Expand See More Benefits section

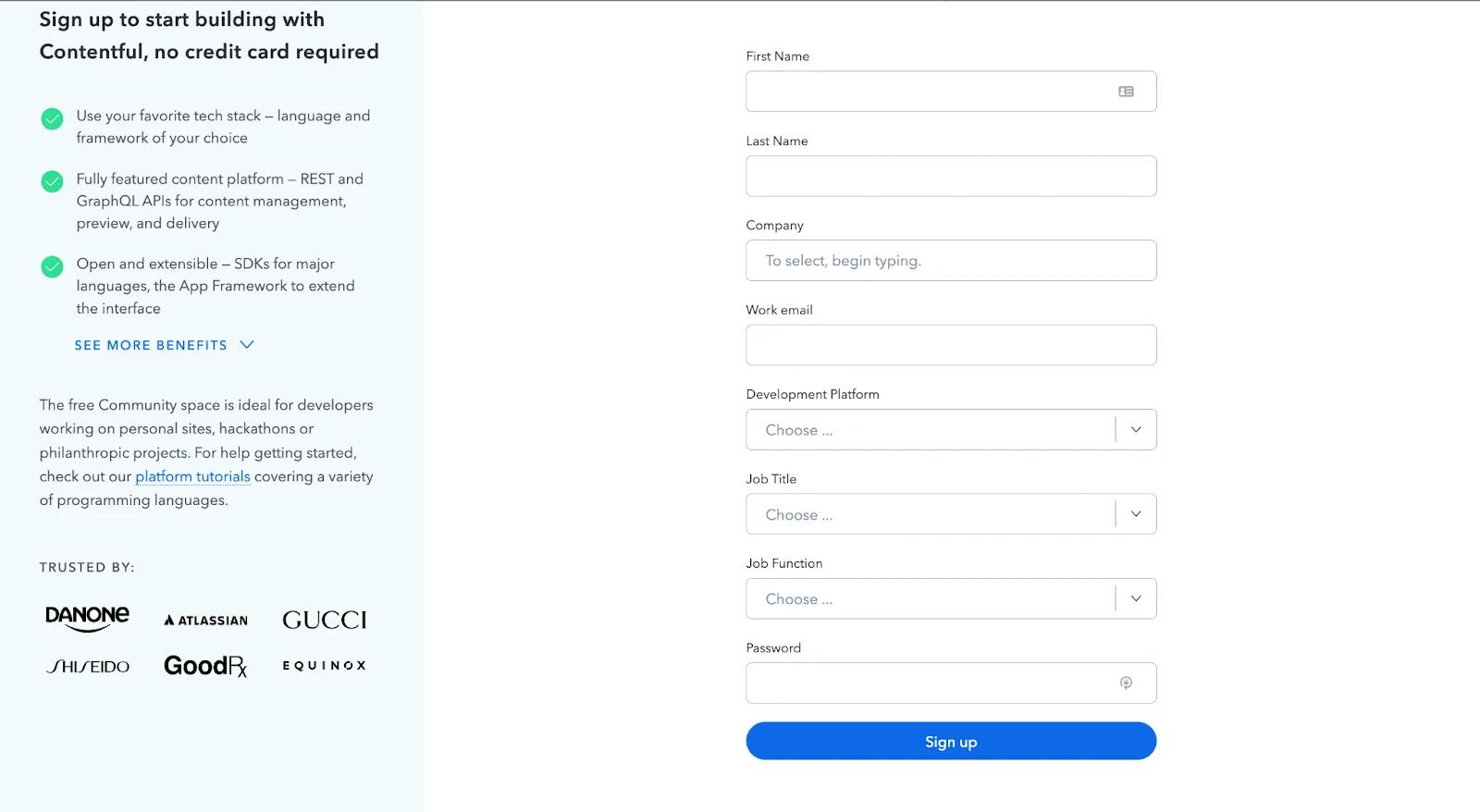point(164,345)
